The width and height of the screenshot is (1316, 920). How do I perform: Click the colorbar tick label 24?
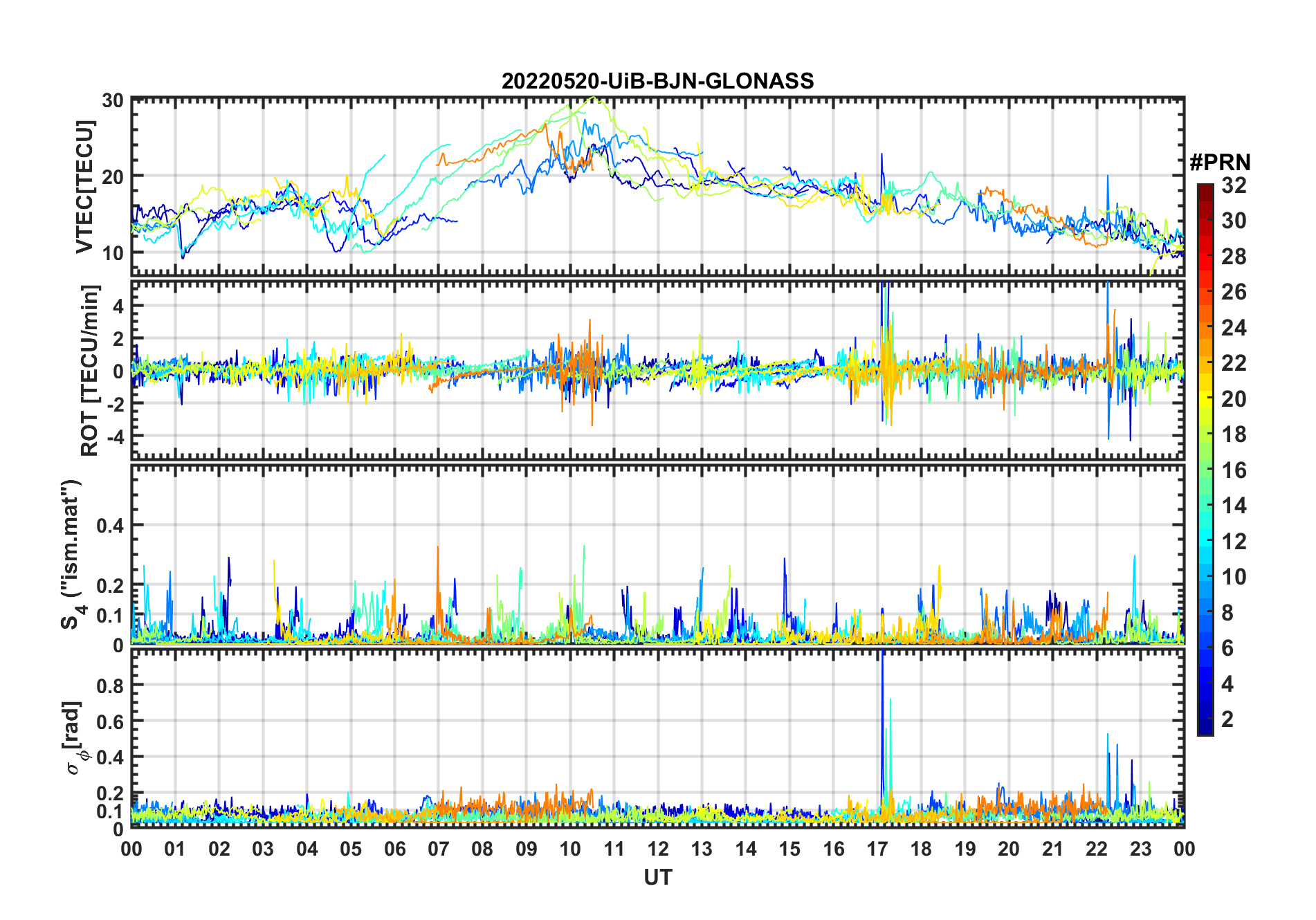coord(1234,328)
